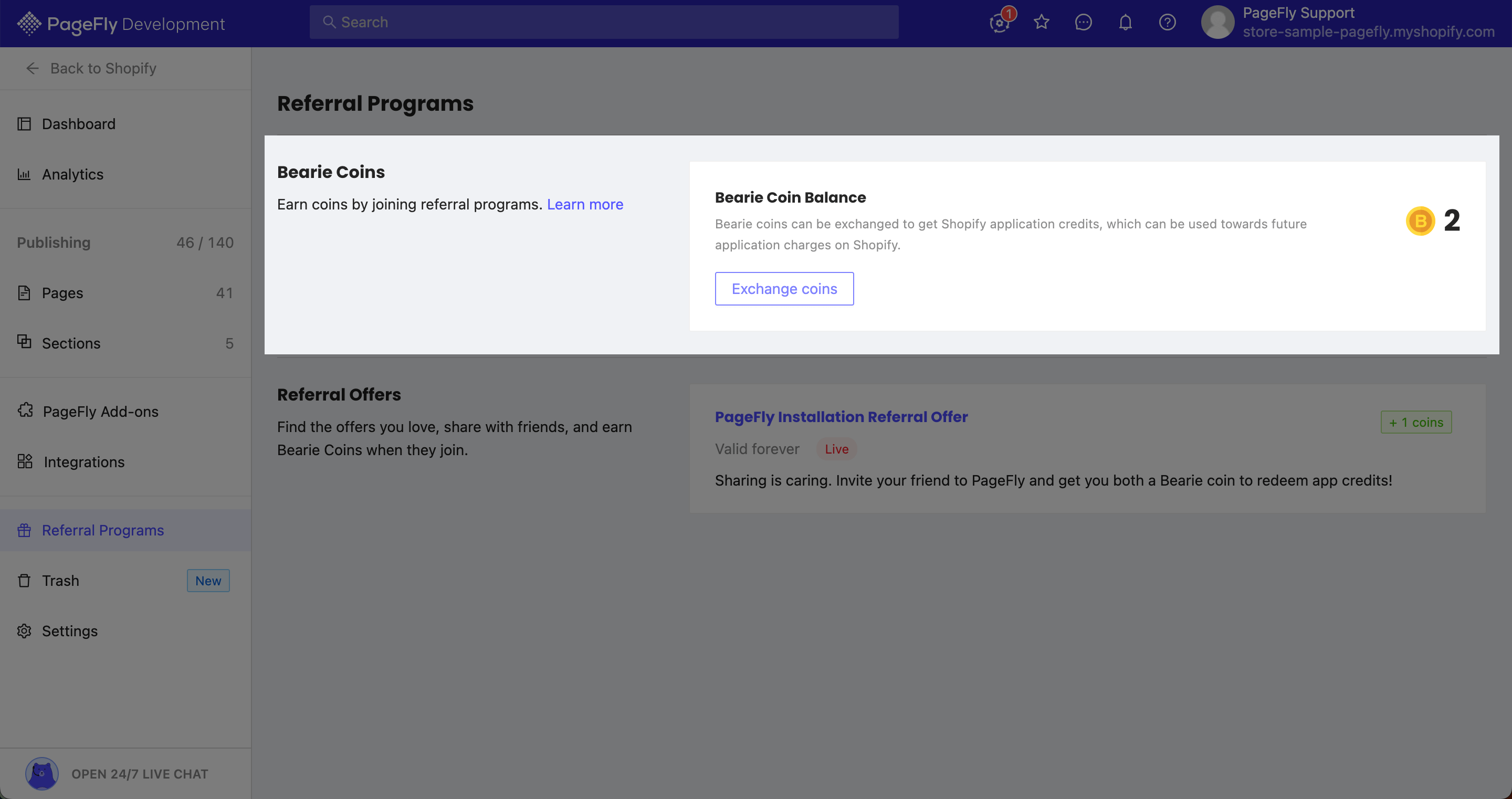Open the Dashboard menu item

pyautogui.click(x=125, y=124)
